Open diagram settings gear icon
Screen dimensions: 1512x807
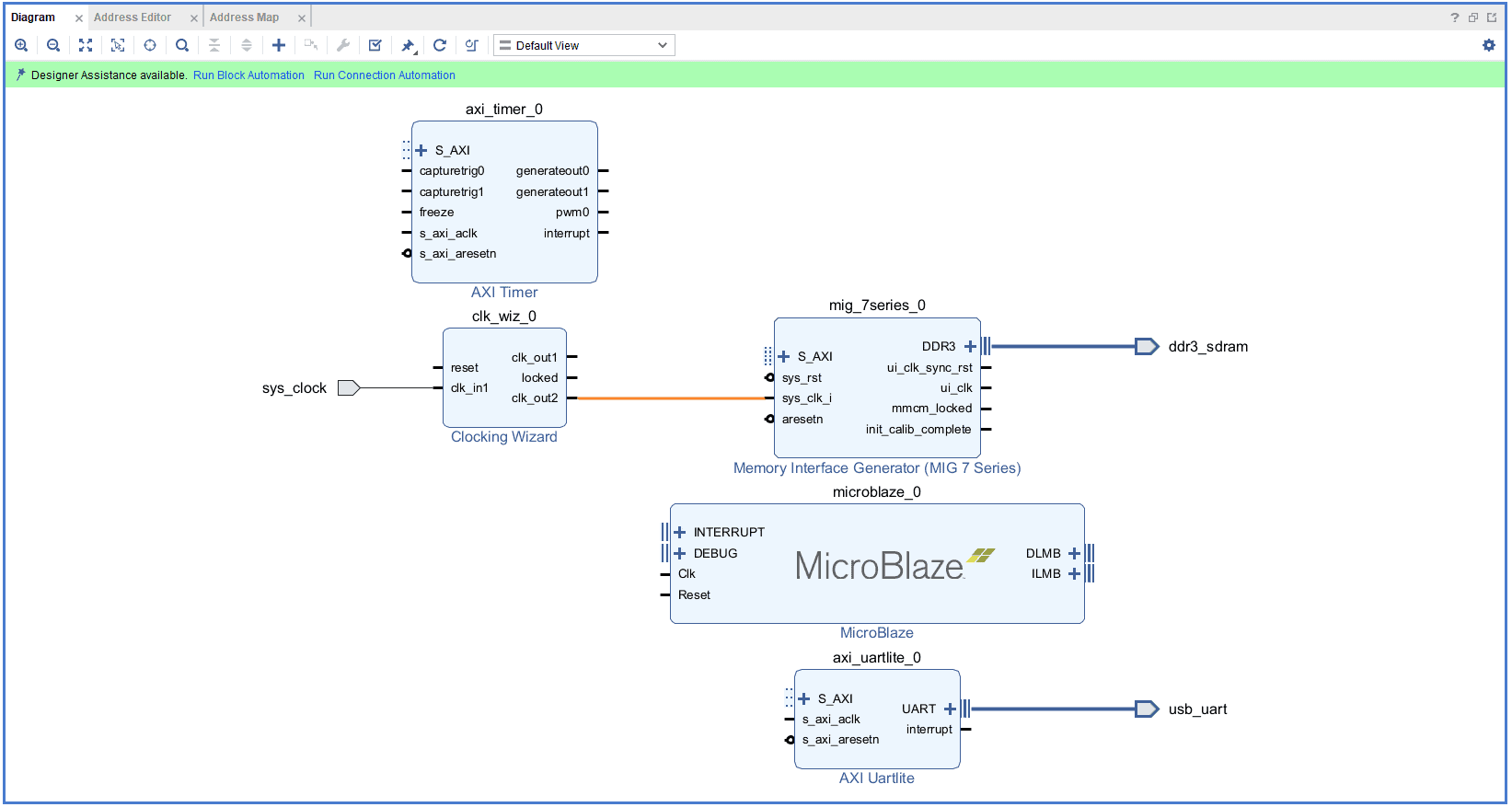tap(1488, 45)
